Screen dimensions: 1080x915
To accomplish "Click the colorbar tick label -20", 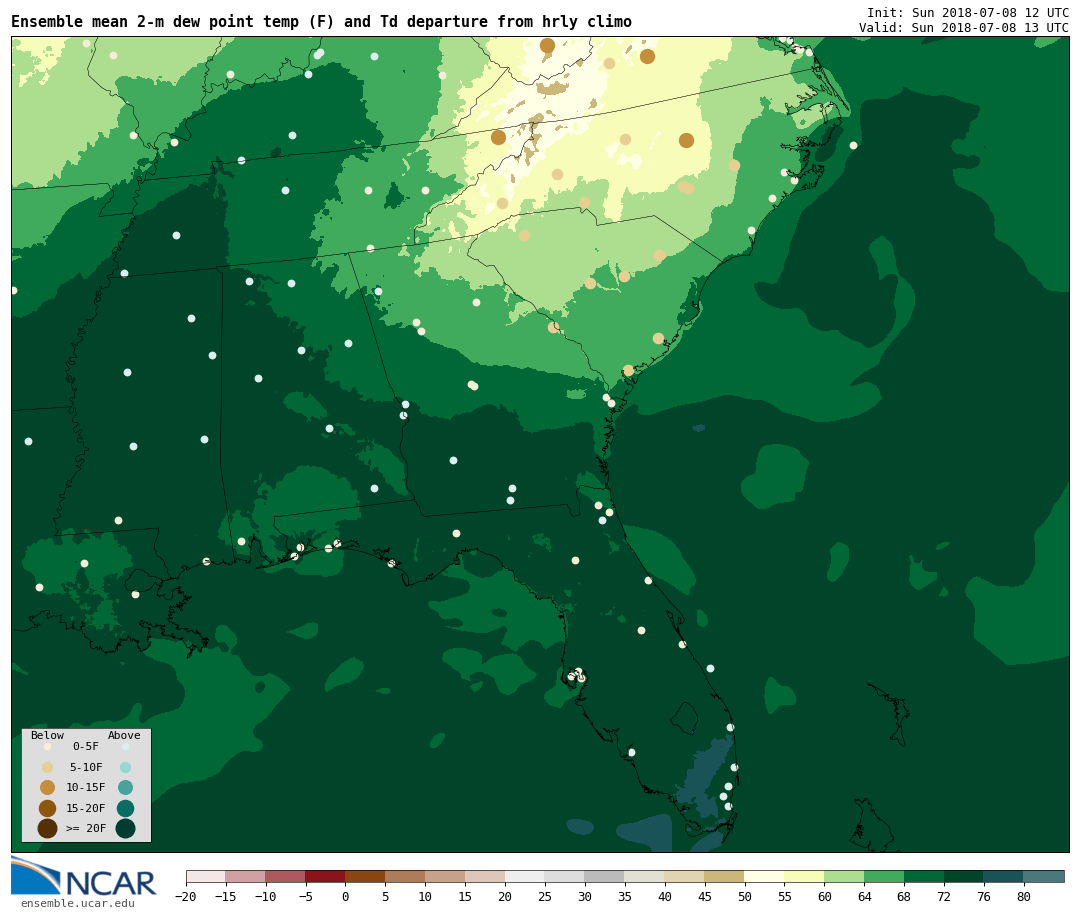I will click(186, 896).
